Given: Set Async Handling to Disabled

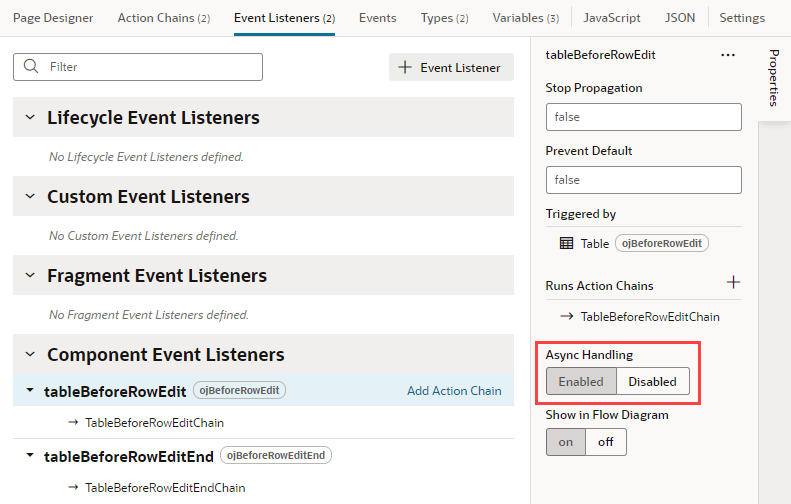Looking at the screenshot, I should [652, 381].
